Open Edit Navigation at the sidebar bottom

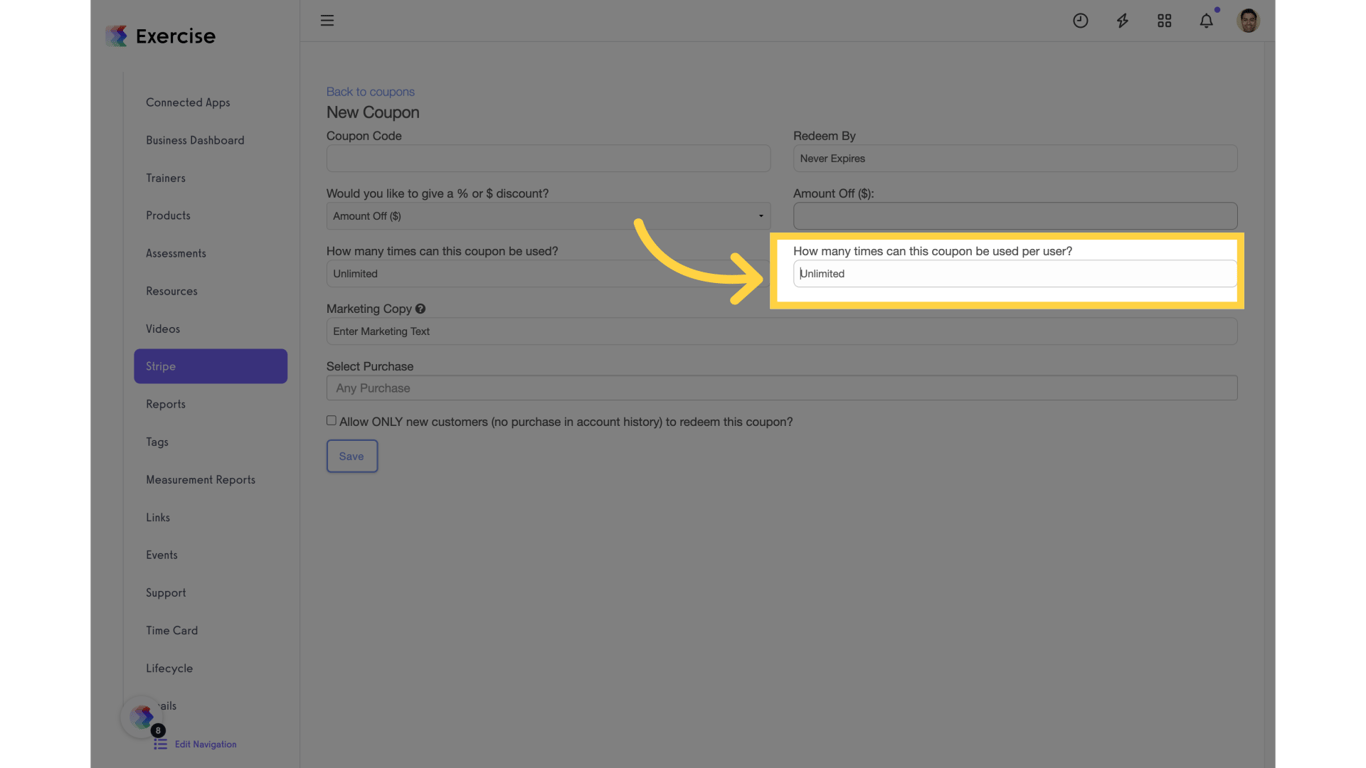click(207, 744)
